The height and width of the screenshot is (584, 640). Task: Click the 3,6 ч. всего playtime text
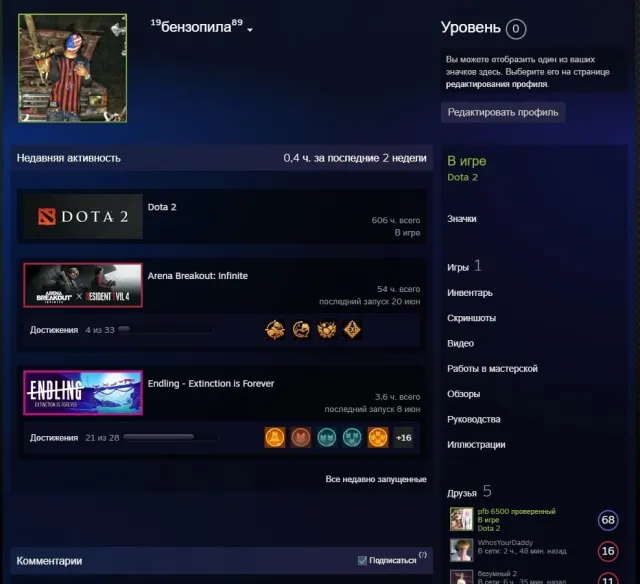coord(397,397)
